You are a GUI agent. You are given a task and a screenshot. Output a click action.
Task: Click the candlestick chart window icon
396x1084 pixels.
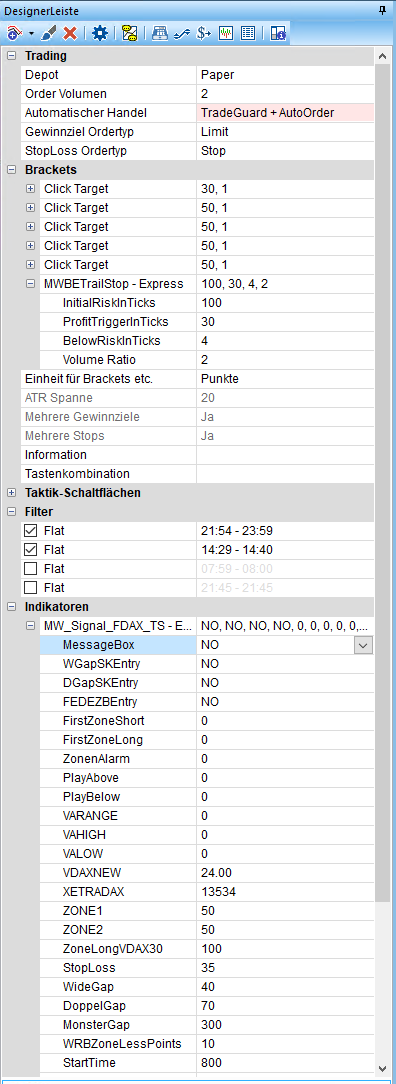[x=226, y=32]
